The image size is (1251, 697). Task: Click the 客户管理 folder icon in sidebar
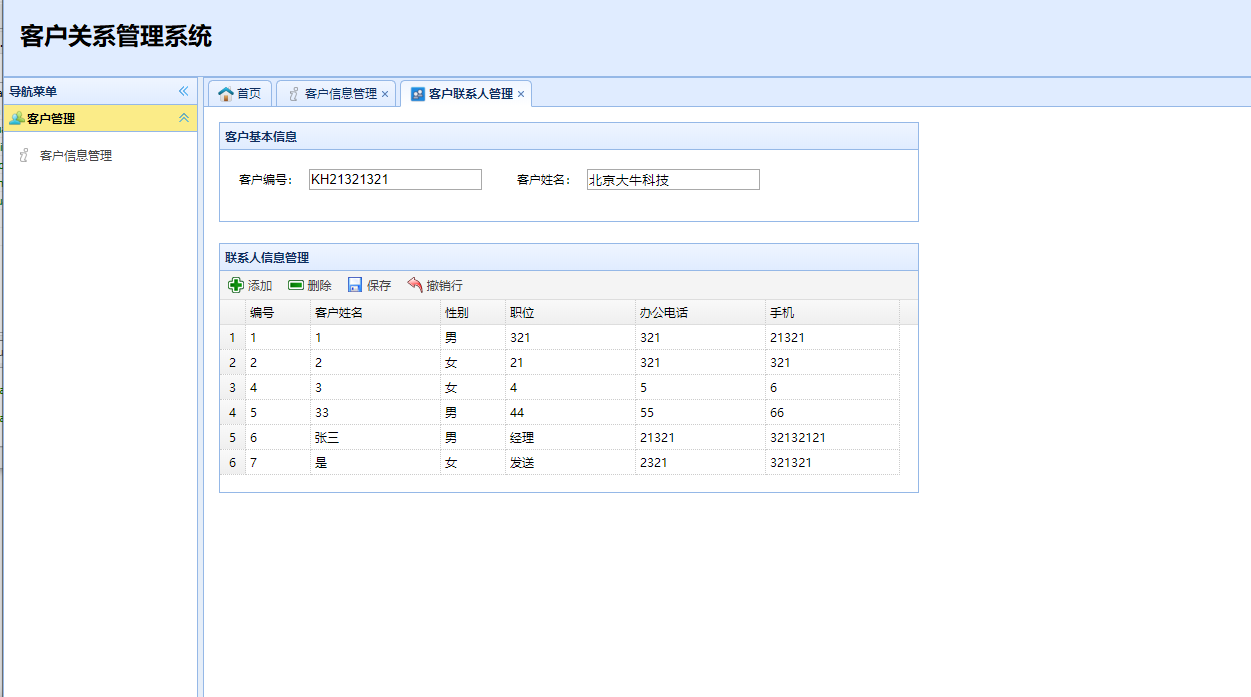pos(15,118)
